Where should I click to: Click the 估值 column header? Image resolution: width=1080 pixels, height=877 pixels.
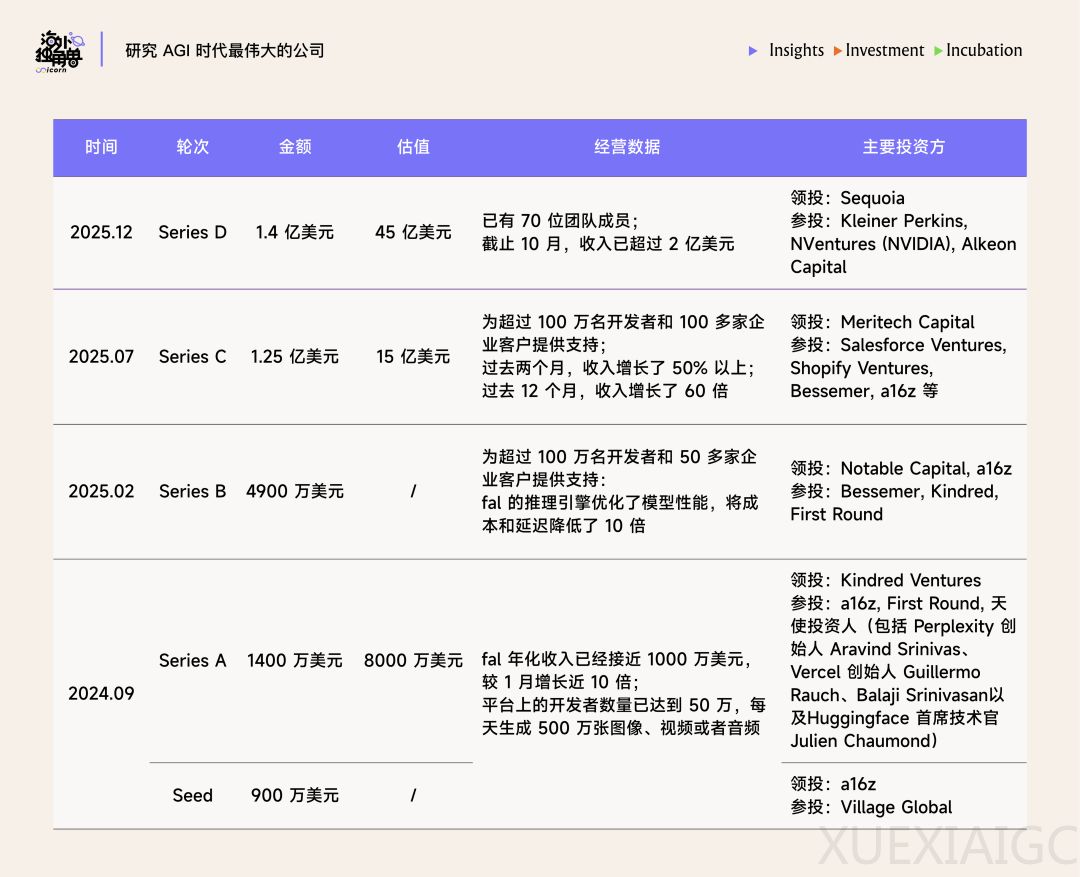413,147
